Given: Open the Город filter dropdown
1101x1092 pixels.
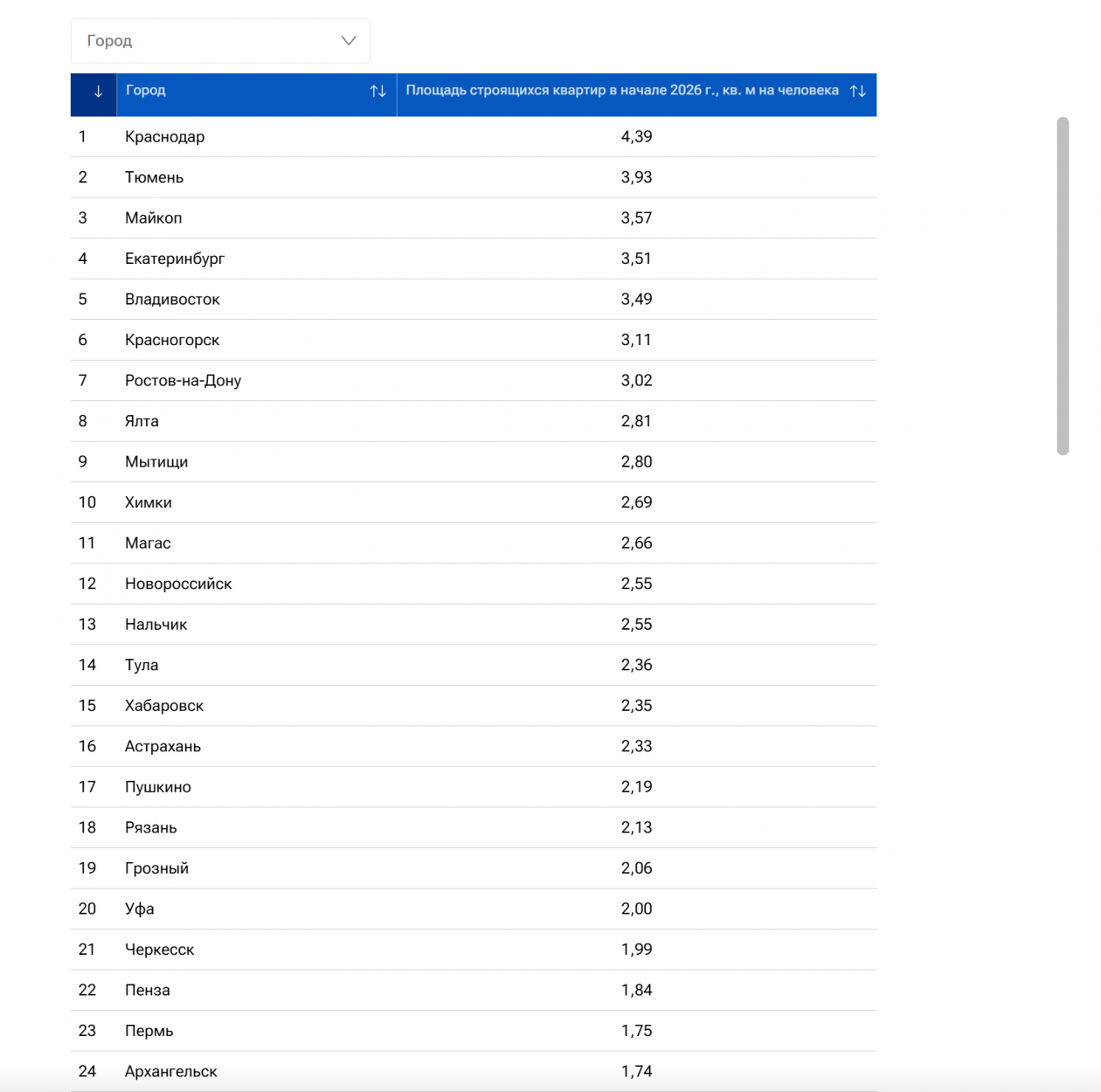Looking at the screenshot, I should [x=219, y=41].
